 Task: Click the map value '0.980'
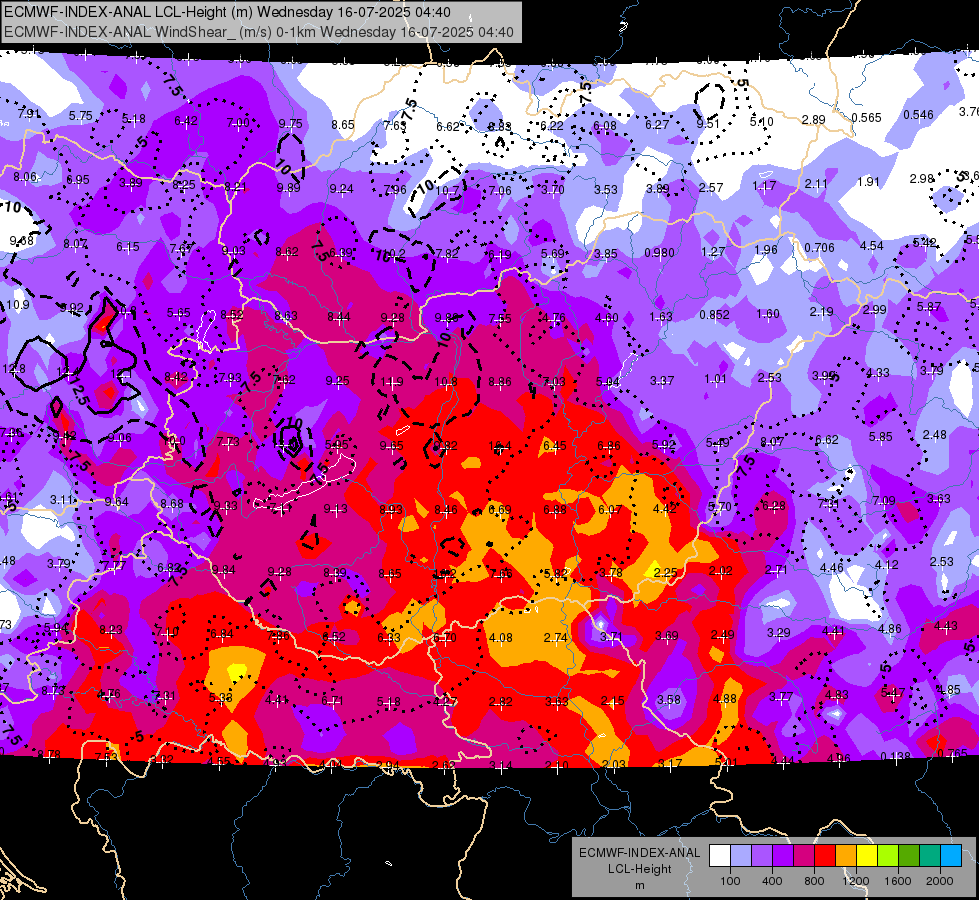pyautogui.click(x=659, y=253)
